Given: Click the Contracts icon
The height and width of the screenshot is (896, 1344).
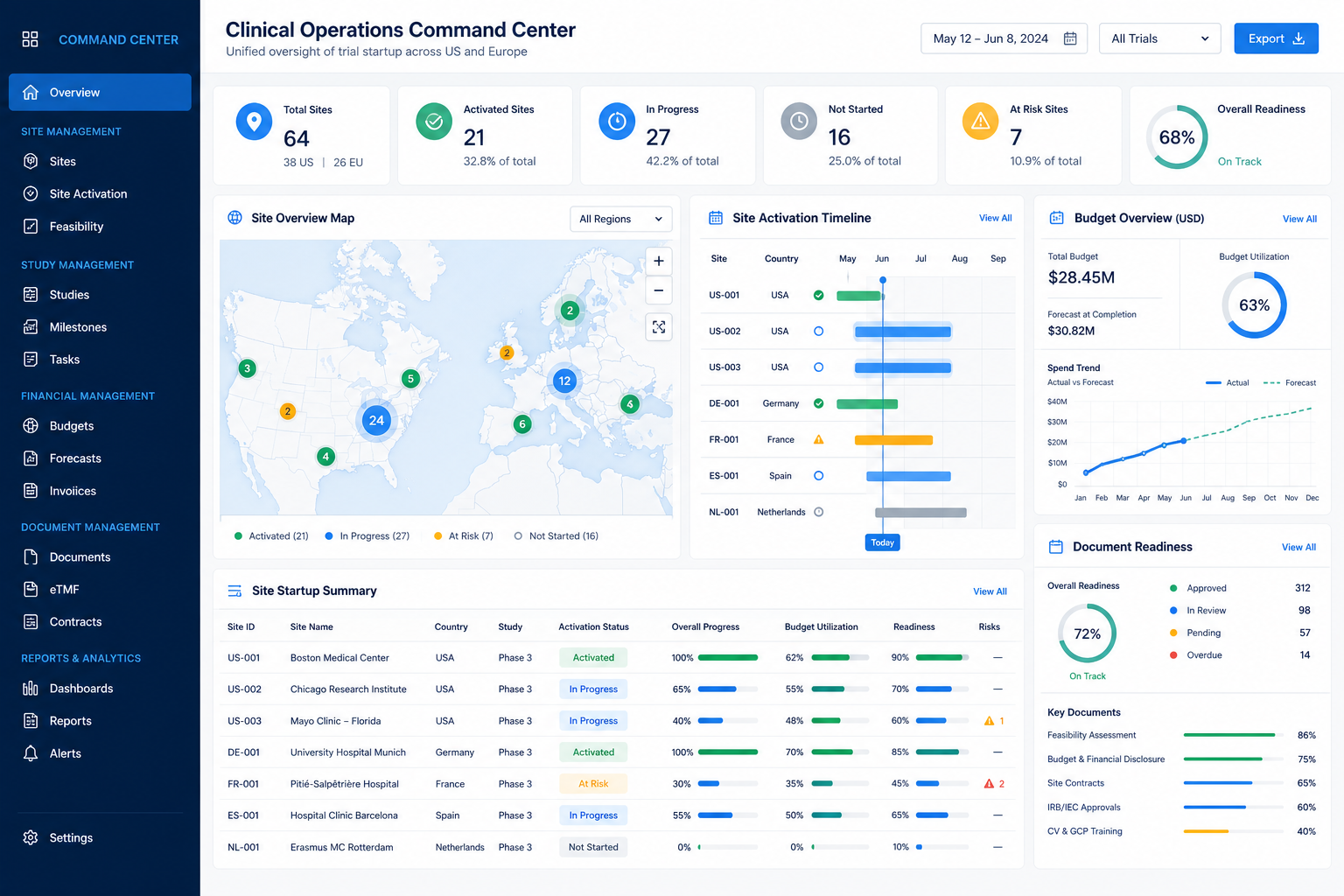Looking at the screenshot, I should click(31, 622).
